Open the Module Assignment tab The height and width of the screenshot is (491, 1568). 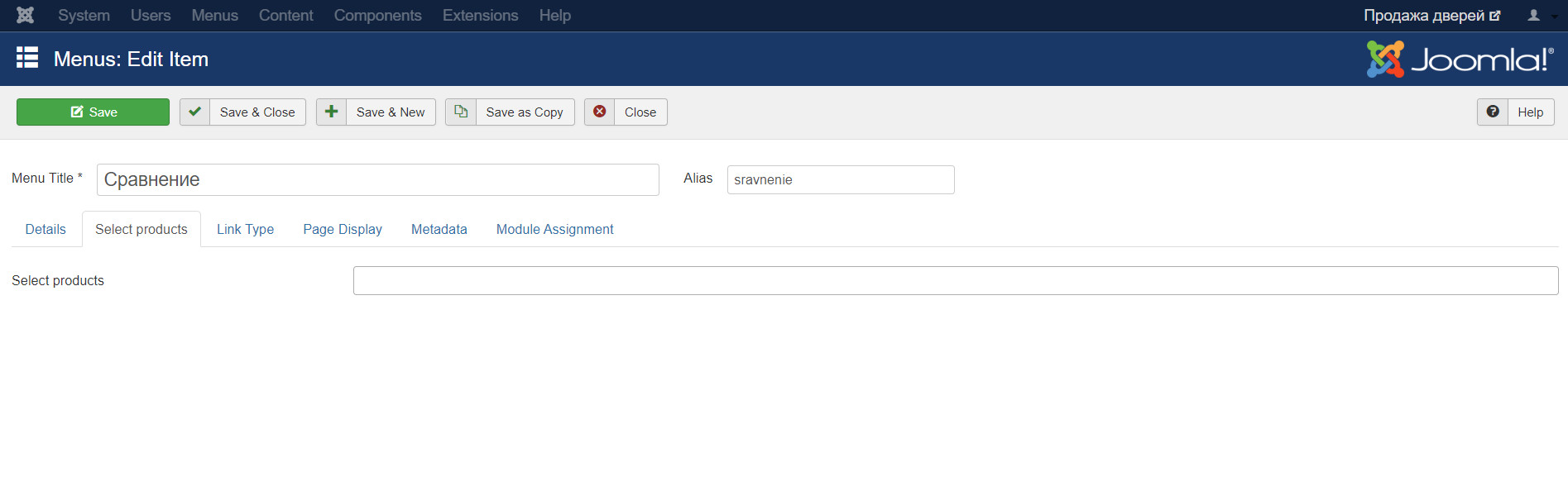(x=555, y=229)
